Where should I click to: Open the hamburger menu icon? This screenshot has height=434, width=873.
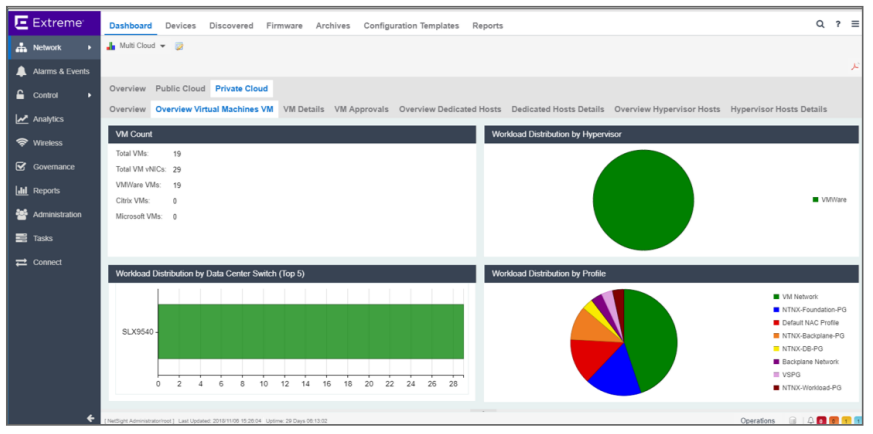click(855, 24)
